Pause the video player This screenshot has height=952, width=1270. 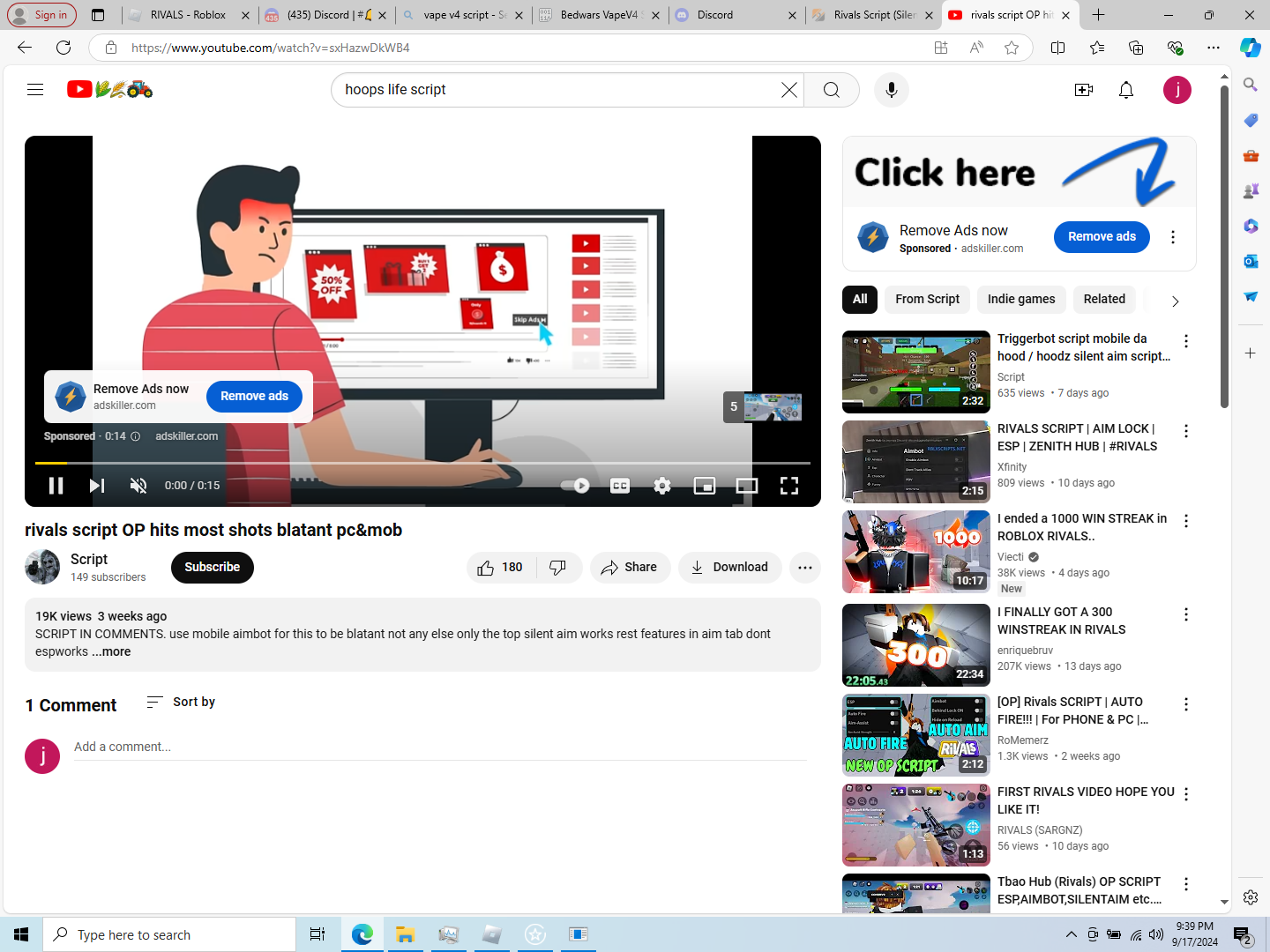pos(56,486)
